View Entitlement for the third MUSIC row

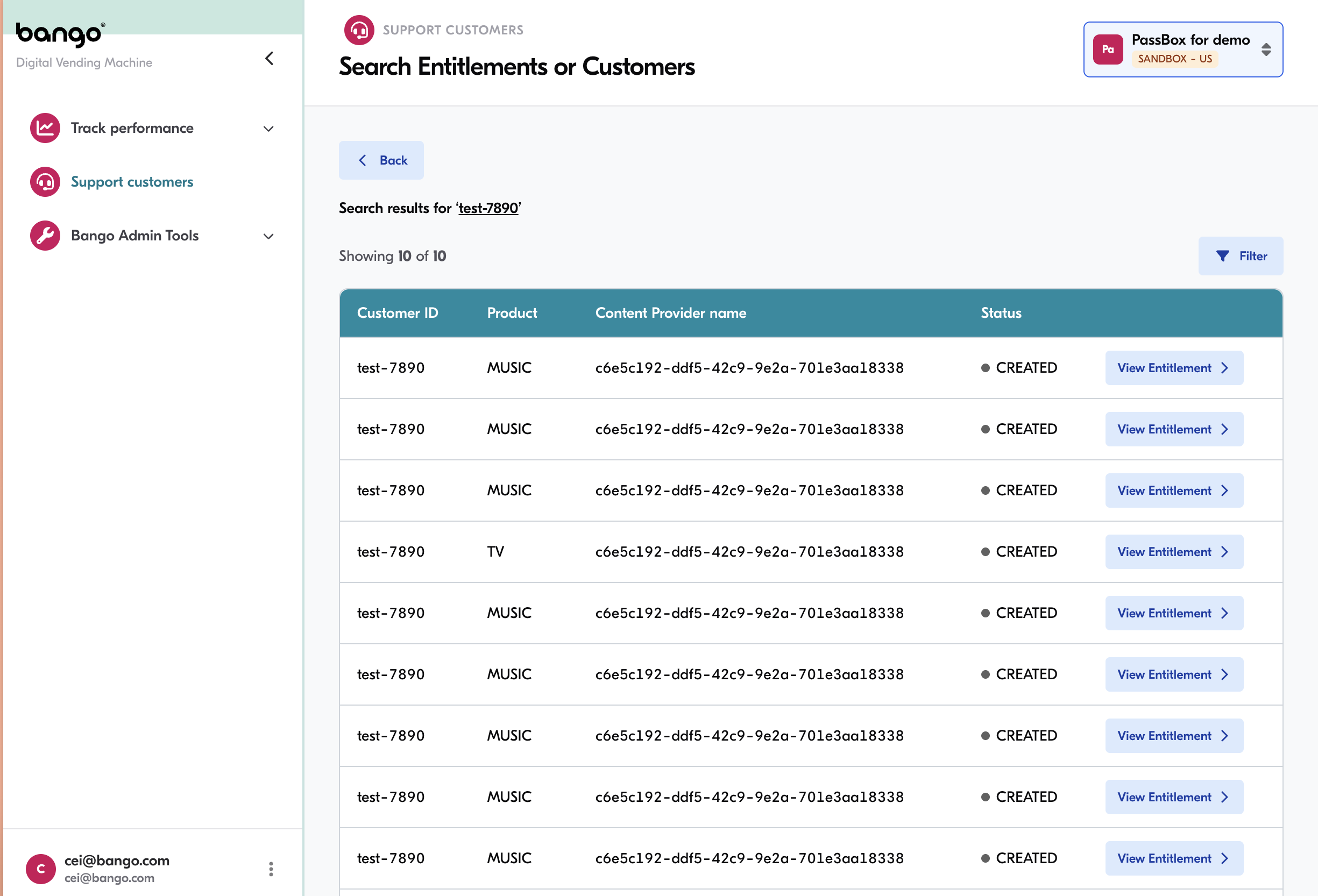1174,490
